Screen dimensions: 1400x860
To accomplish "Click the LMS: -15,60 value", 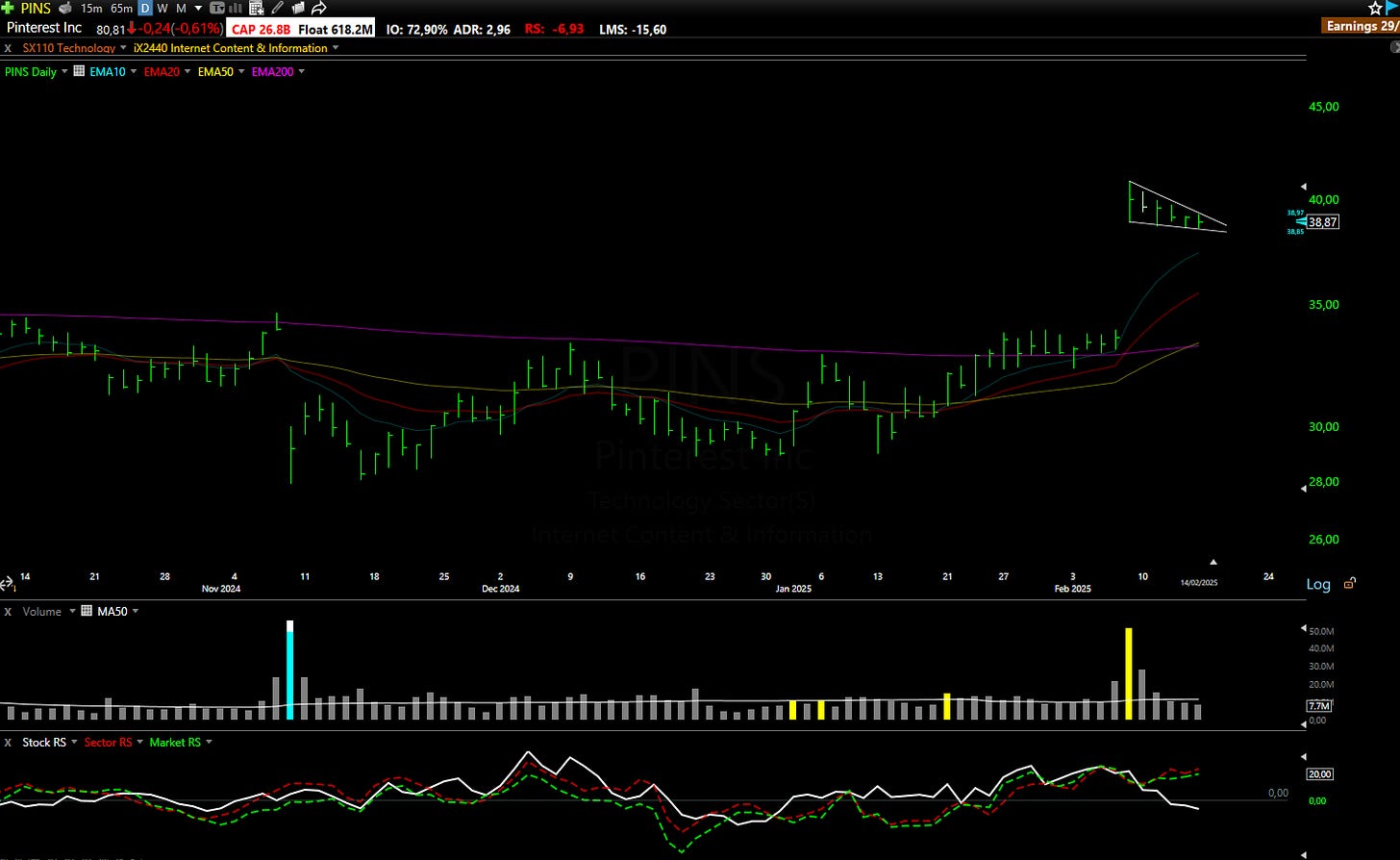I will (633, 30).
